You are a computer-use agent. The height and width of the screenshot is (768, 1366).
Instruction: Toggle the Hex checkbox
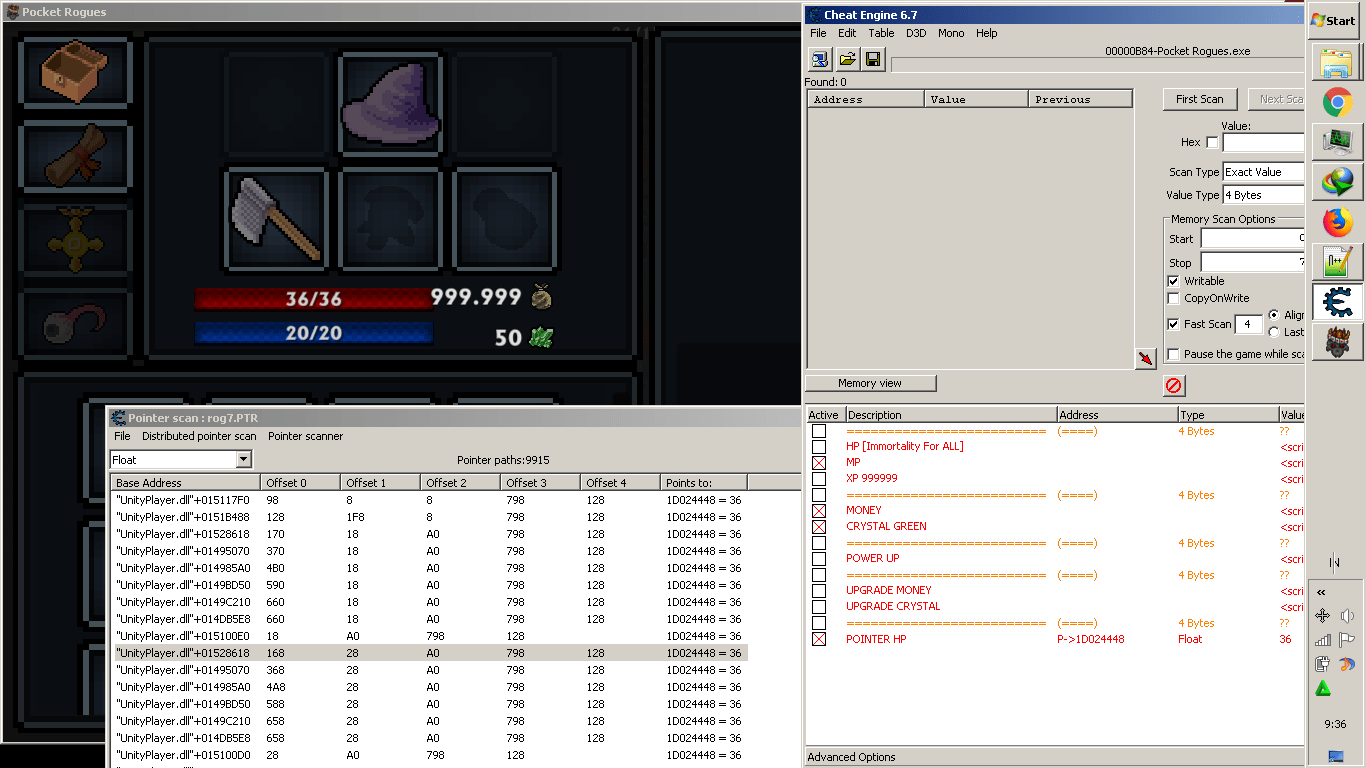click(x=1212, y=142)
